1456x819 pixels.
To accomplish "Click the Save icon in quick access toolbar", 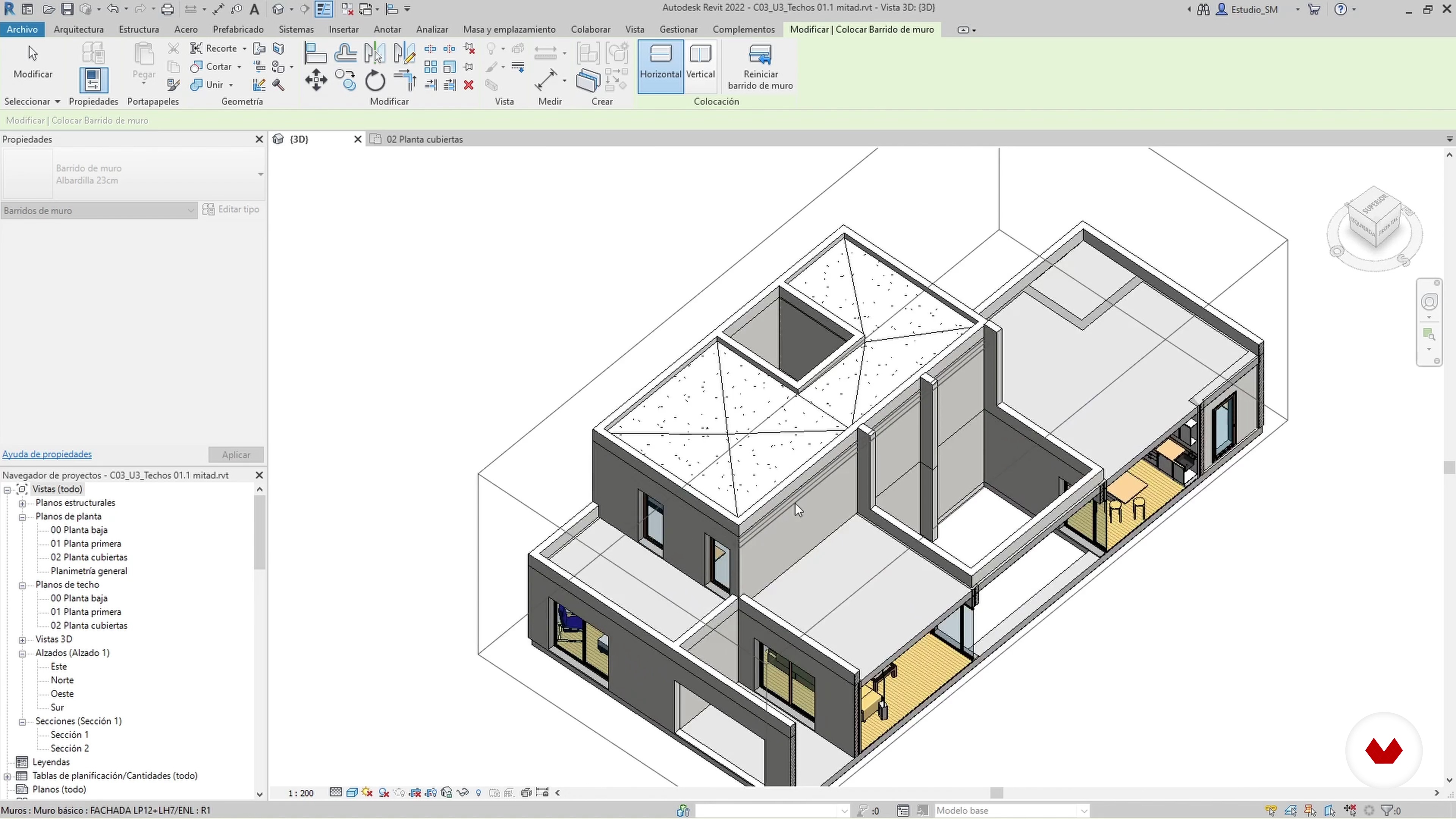I will [67, 9].
